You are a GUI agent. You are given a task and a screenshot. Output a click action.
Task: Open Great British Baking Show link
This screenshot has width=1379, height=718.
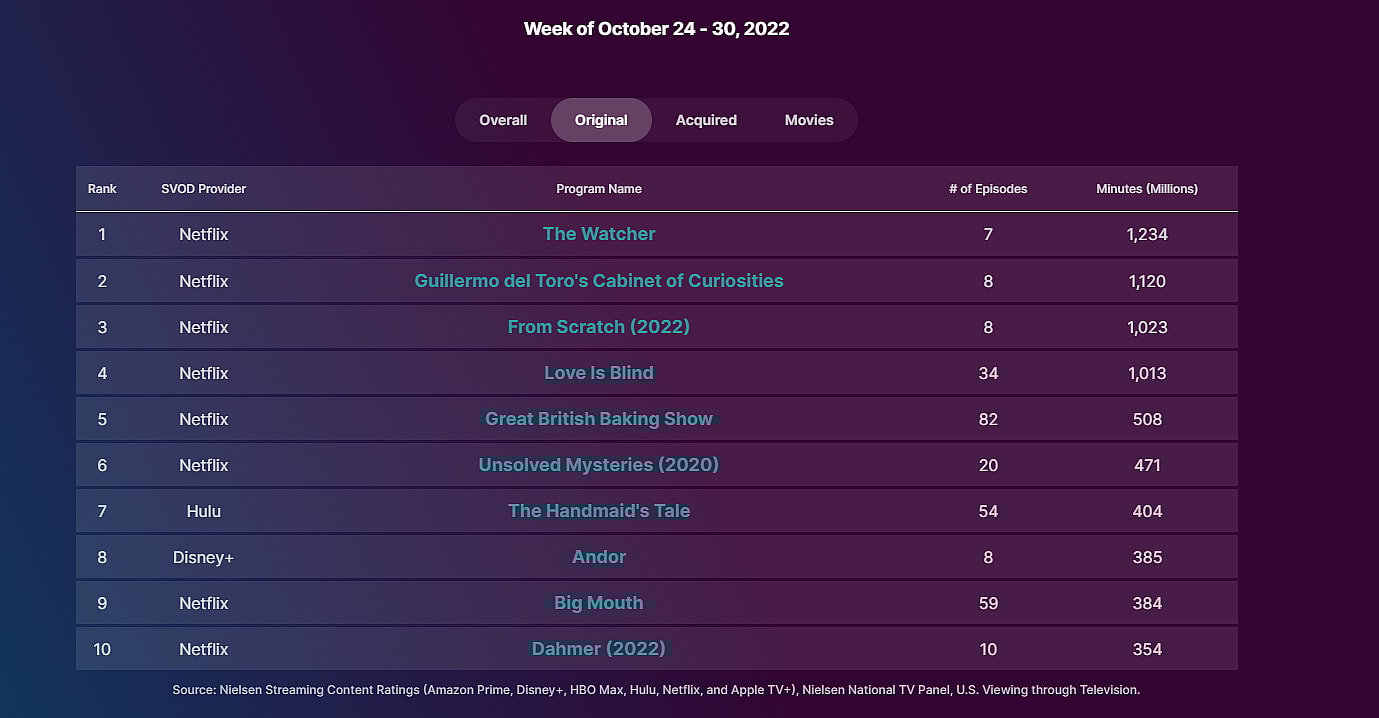(599, 419)
